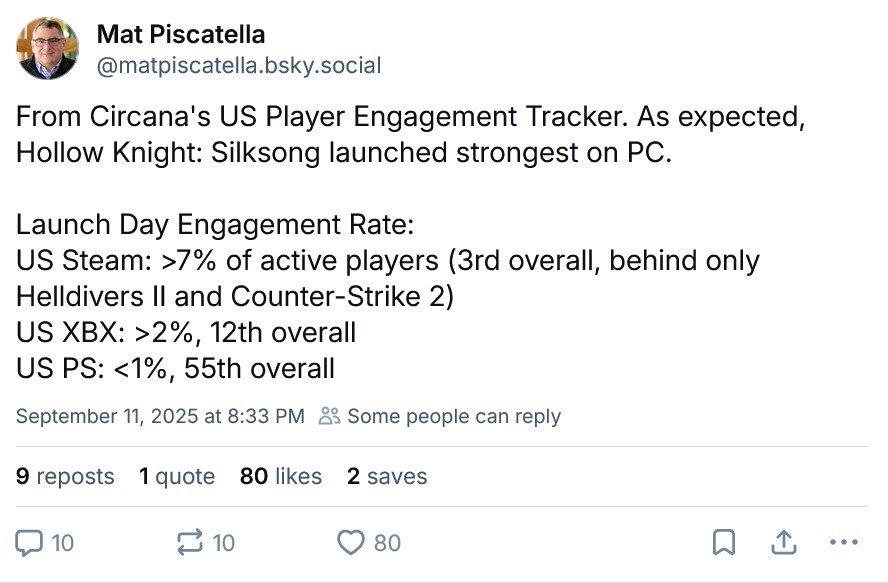The image size is (888, 583).
Task: Open Mat Piscatella's profile avatar
Action: (x=47, y=49)
